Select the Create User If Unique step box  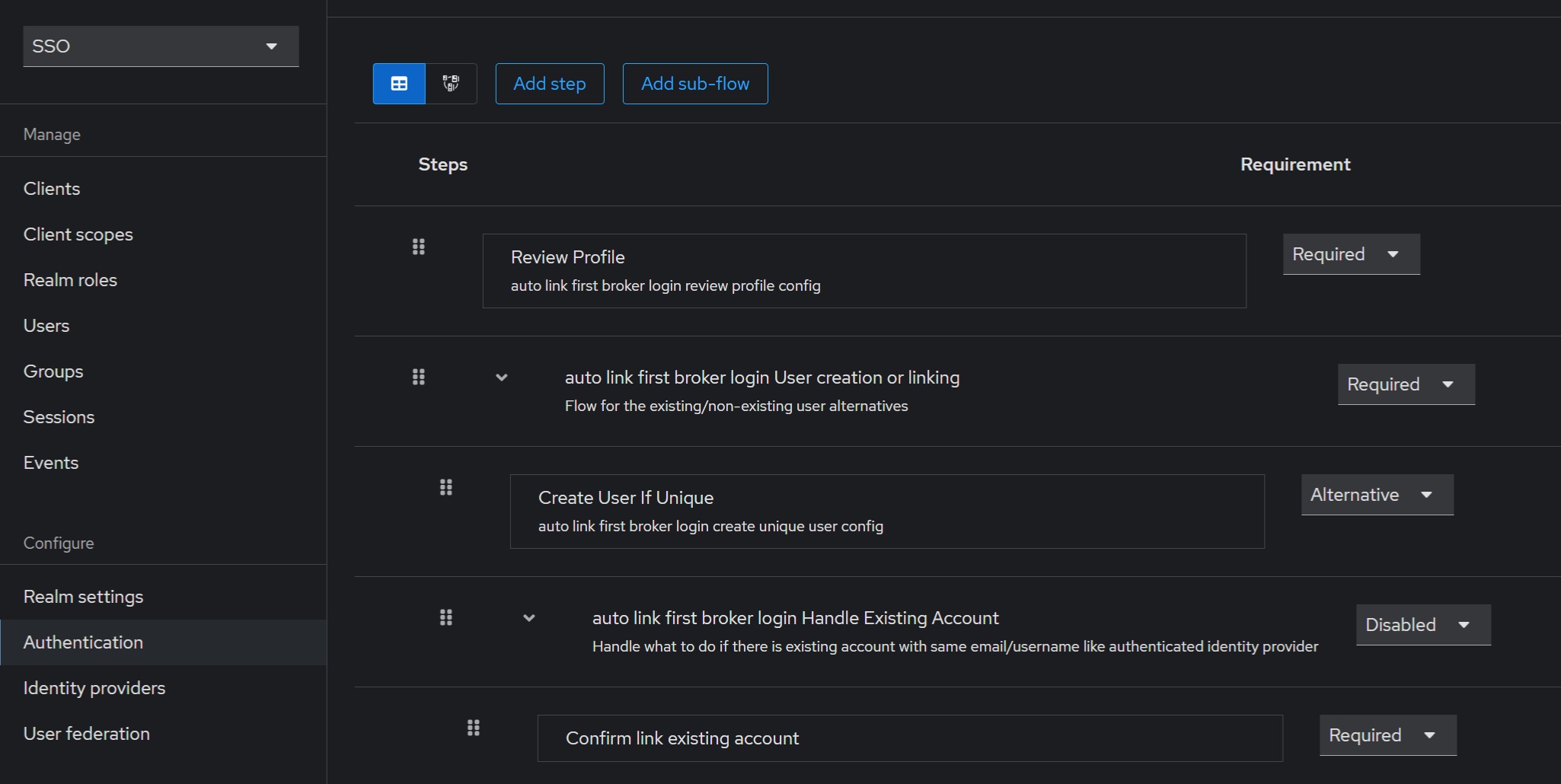(886, 512)
